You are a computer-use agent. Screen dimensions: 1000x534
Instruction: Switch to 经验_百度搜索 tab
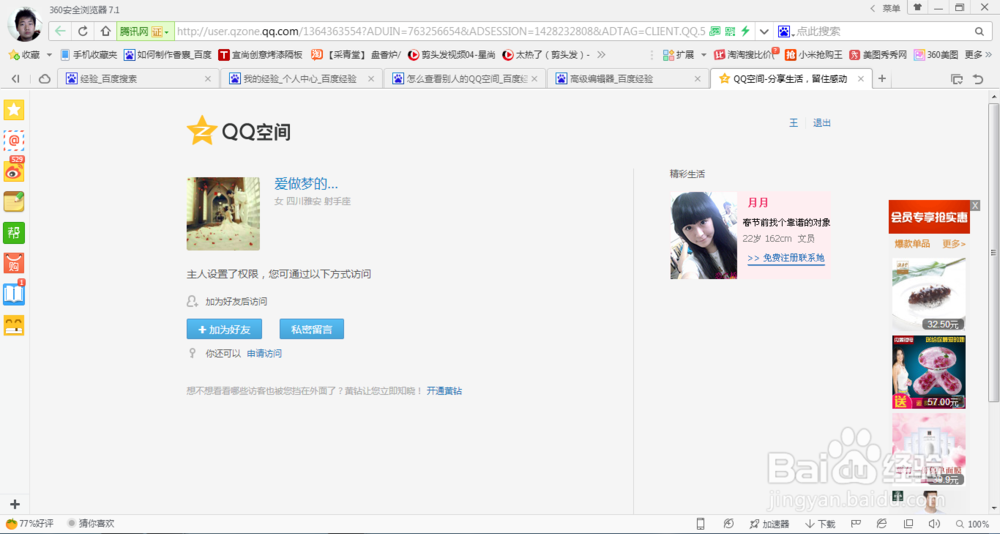pos(139,78)
